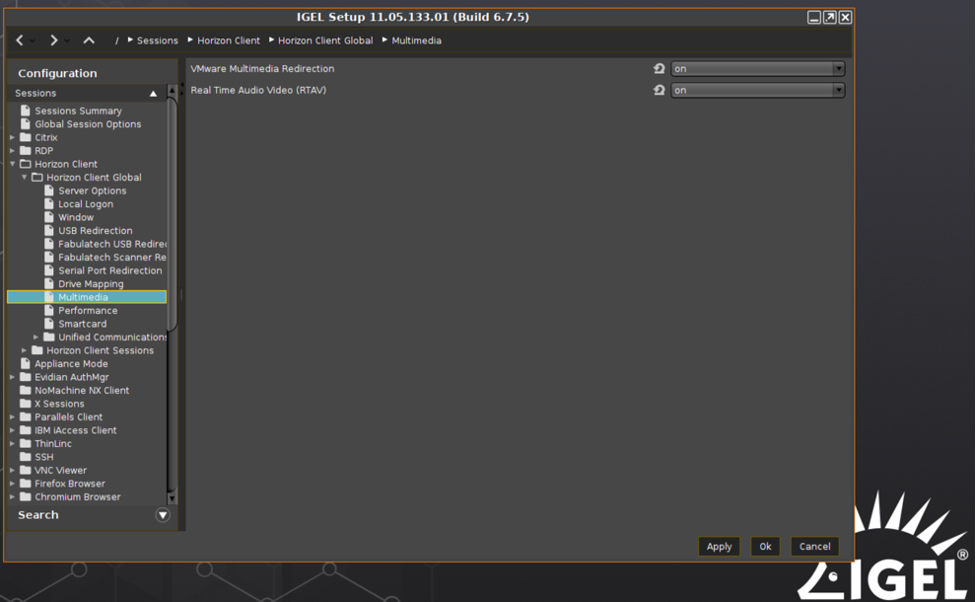Viewport: 977px width, 602px height.
Task: Select NoMachine NX Client folder
Action: [x=82, y=391]
